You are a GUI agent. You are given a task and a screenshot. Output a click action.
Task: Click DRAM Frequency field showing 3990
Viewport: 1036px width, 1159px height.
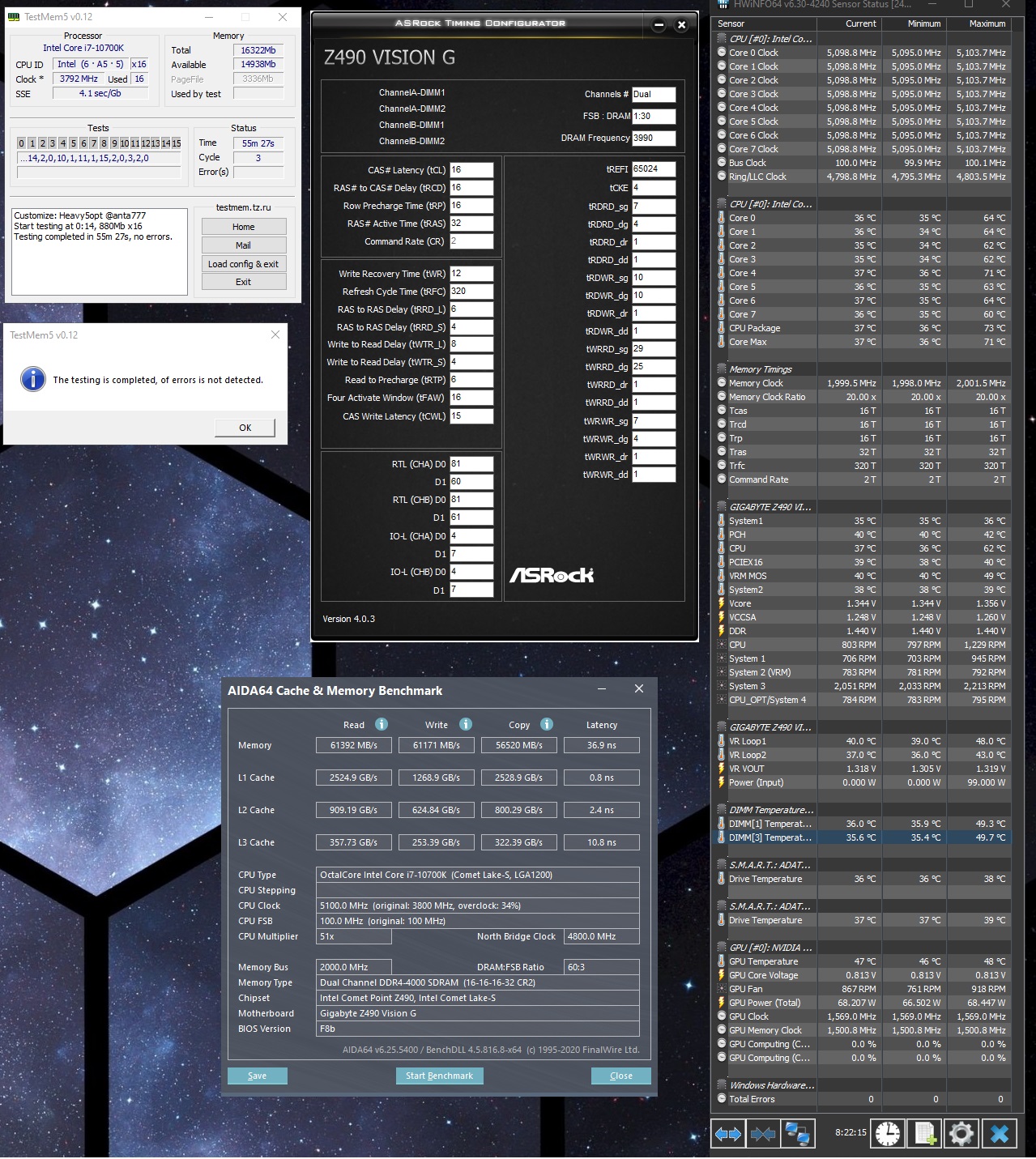(654, 138)
